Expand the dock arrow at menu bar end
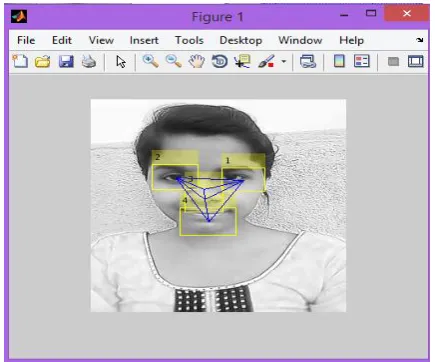Screen dimensions: 435x362 pyautogui.click(x=420, y=40)
